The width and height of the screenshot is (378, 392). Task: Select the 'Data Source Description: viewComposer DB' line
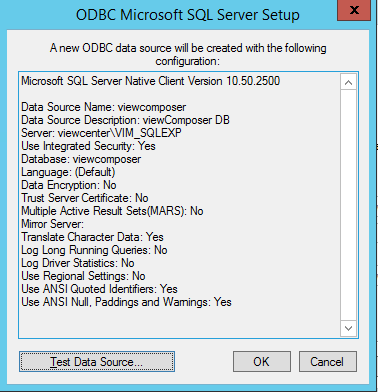(x=125, y=120)
